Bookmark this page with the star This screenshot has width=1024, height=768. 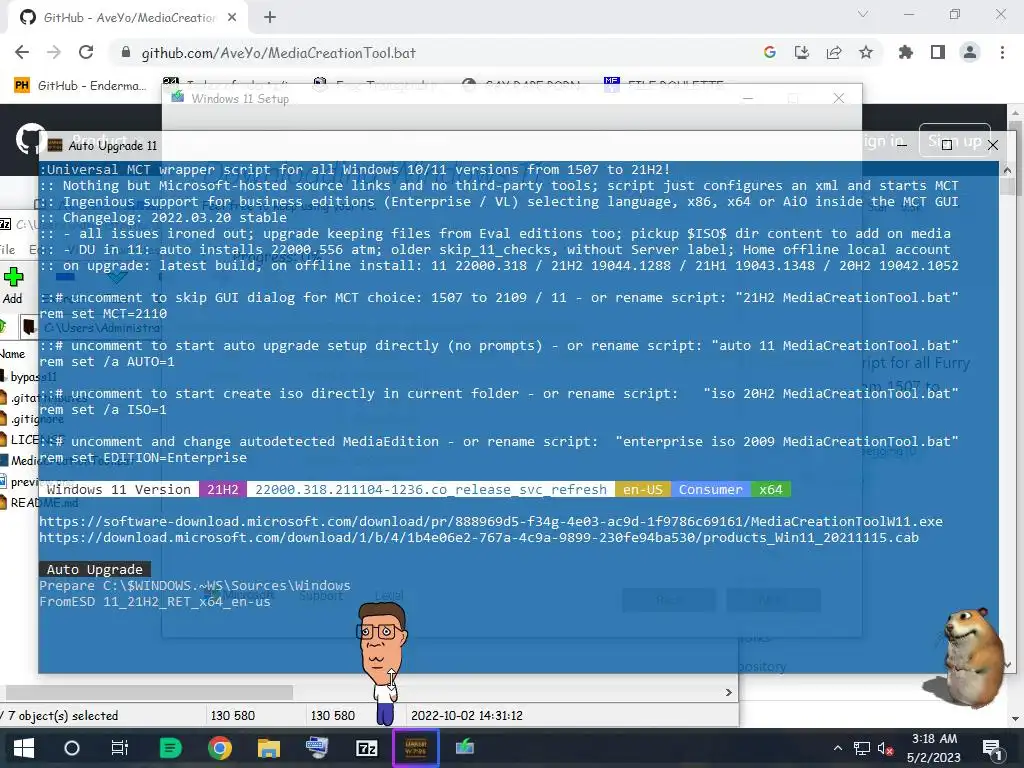[x=866, y=53]
